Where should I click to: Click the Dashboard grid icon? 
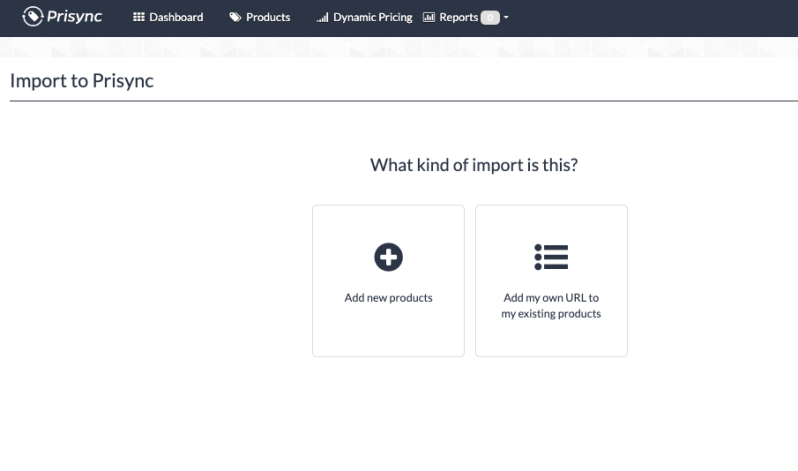pyautogui.click(x=138, y=17)
